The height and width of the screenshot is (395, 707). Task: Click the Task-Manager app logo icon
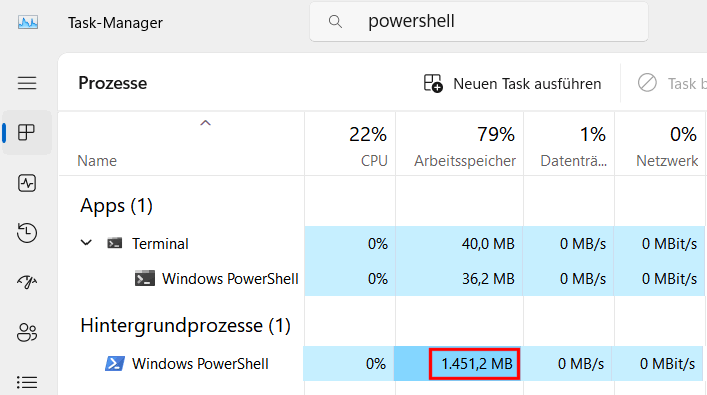tap(28, 22)
